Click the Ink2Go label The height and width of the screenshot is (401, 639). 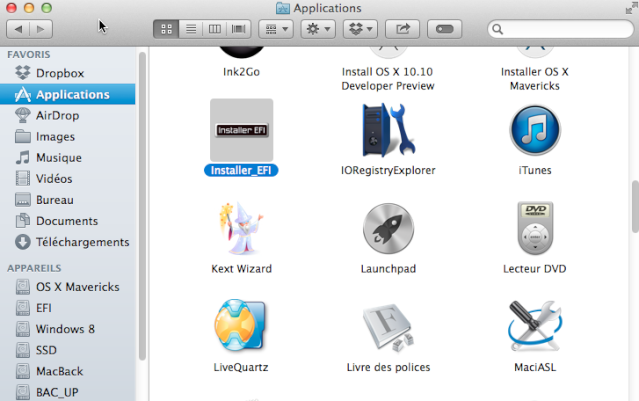point(241,72)
